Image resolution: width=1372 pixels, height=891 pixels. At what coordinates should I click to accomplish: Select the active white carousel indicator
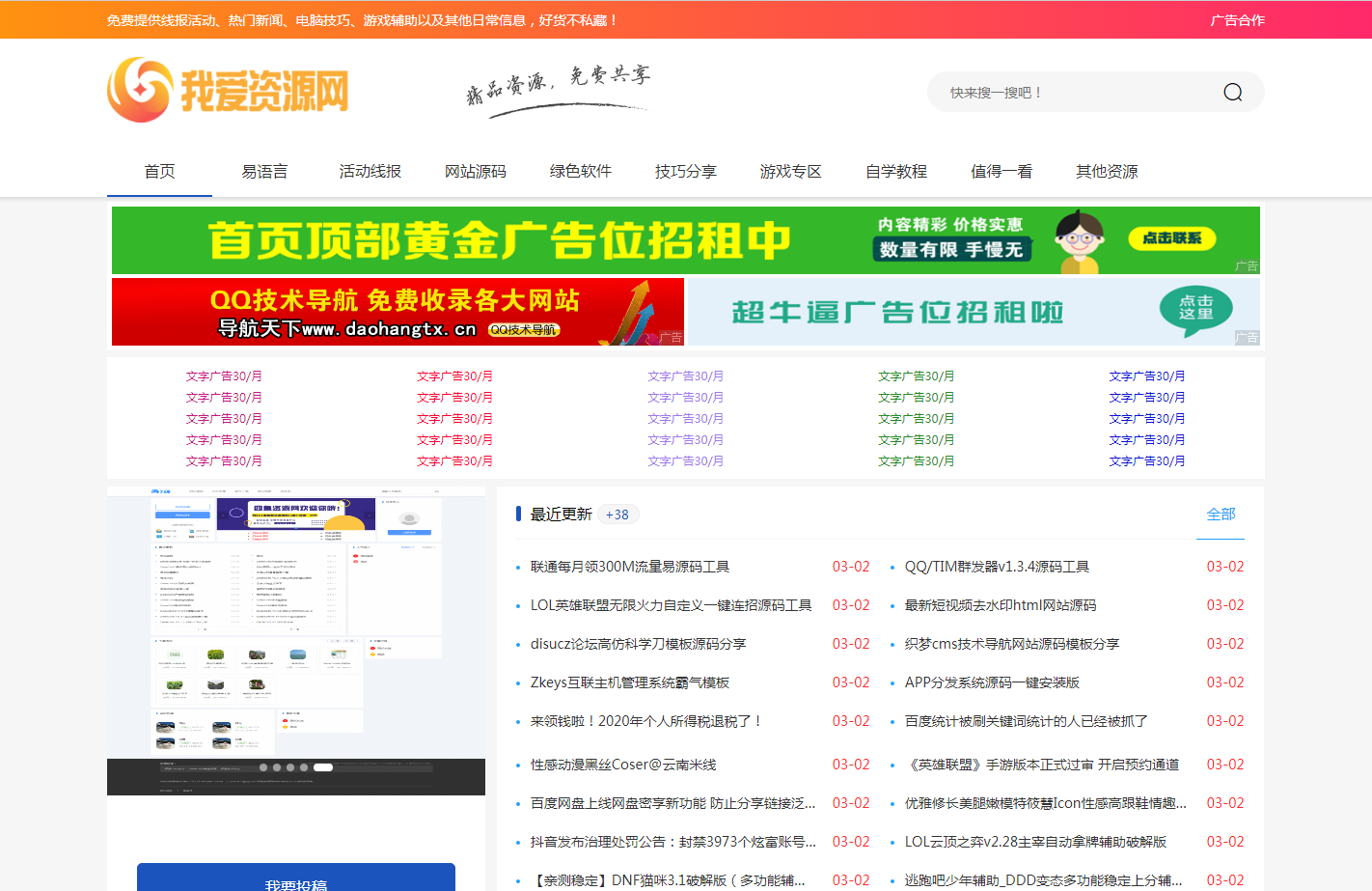[323, 767]
